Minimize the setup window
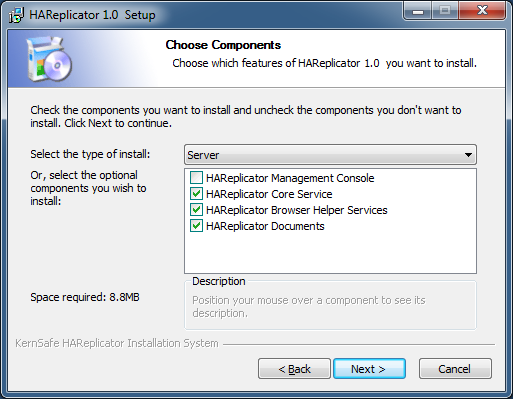This screenshot has height=399, width=513. (418, 11)
